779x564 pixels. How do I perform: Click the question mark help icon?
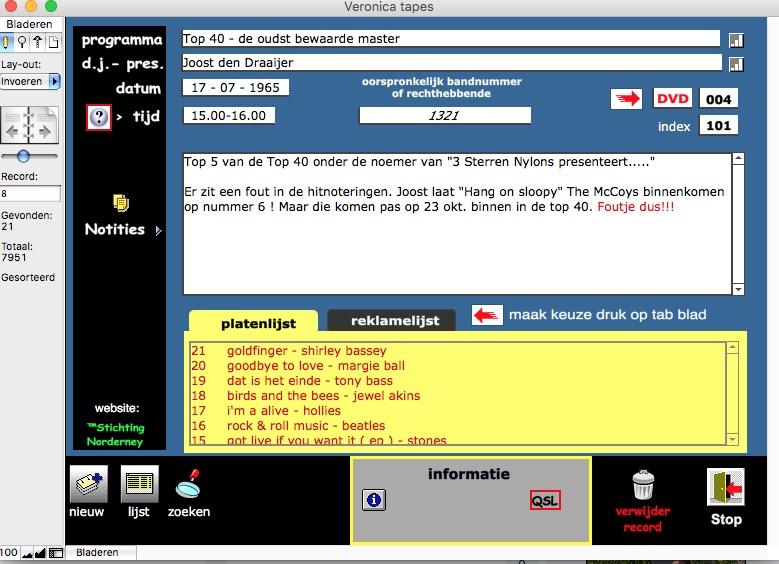point(99,118)
